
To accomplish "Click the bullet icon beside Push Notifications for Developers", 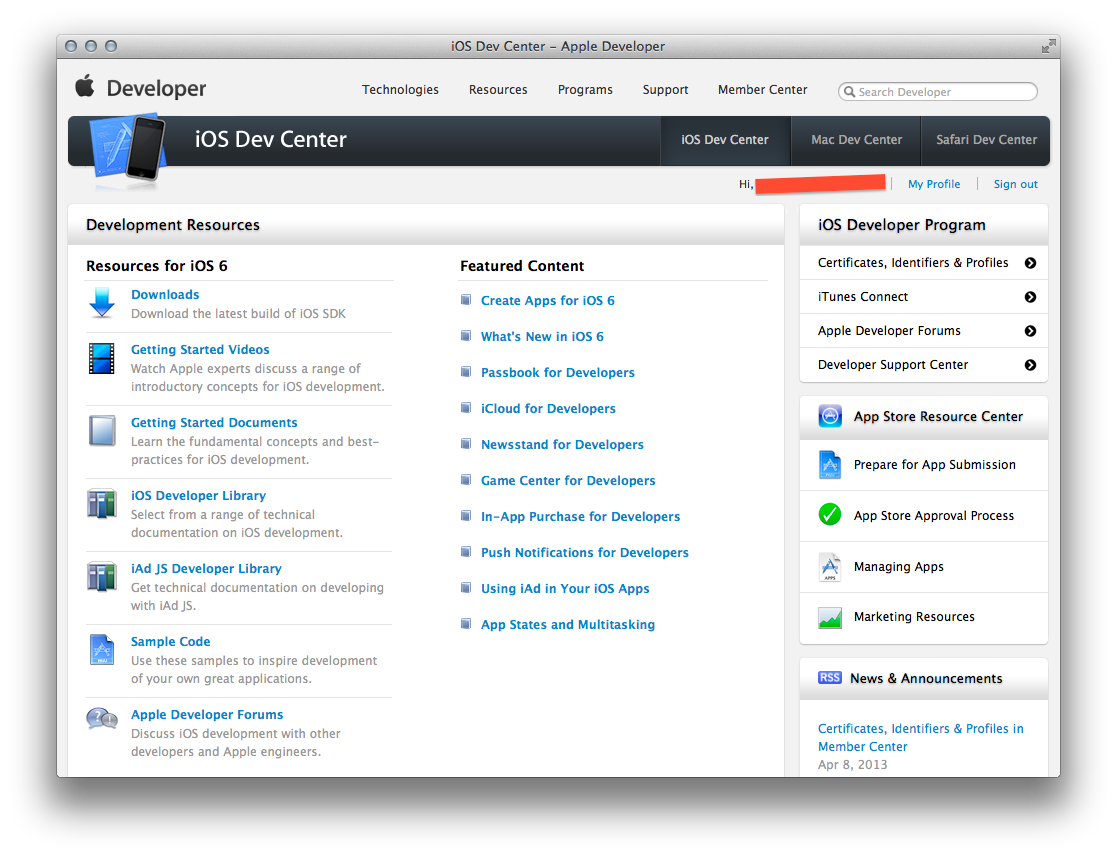I will click(466, 552).
